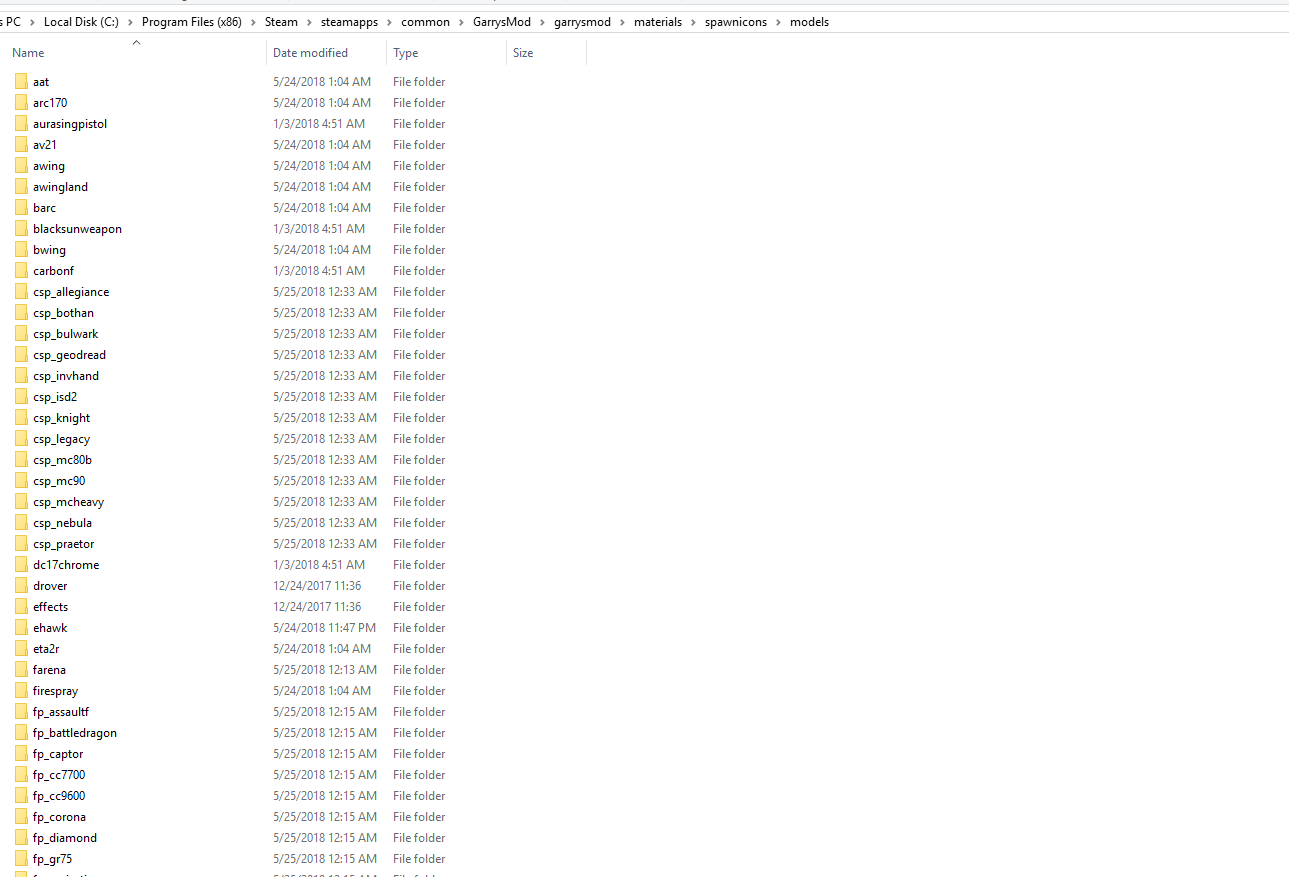Select the eta2r folder name

(x=46, y=649)
